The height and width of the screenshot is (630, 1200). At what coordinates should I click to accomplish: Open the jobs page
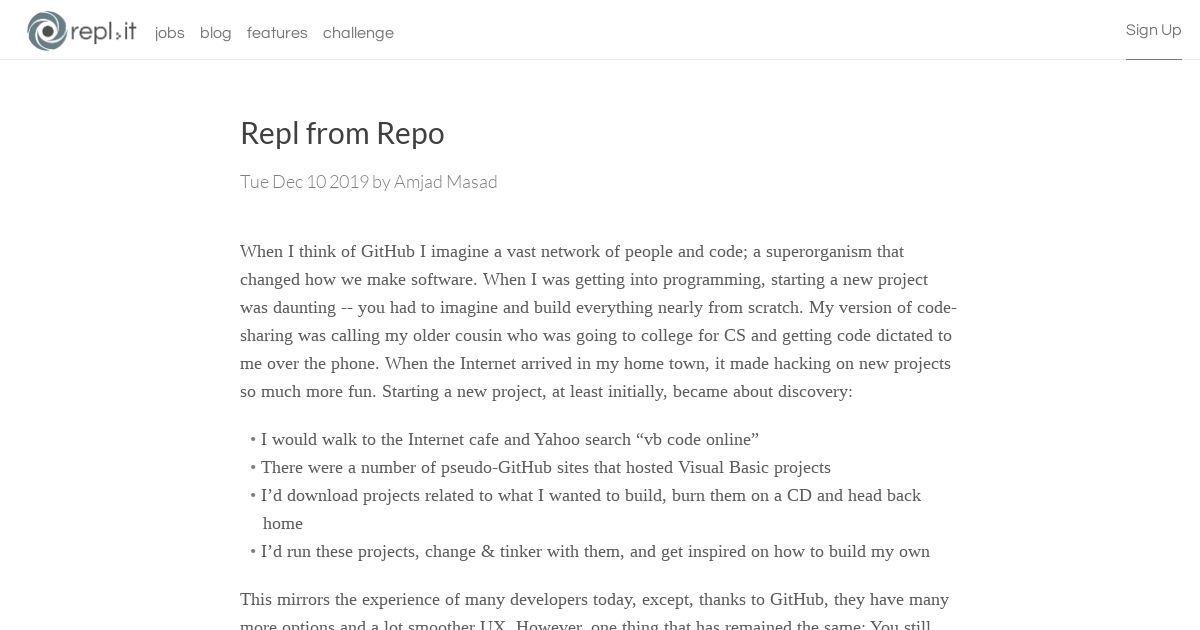170,33
